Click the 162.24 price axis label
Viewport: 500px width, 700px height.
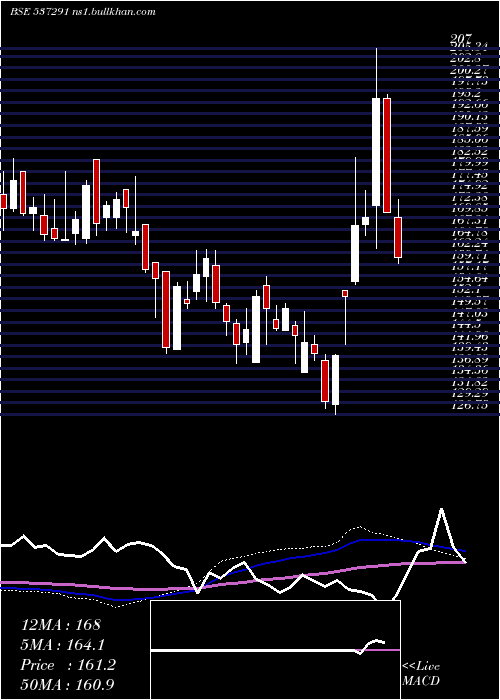(x=468, y=244)
